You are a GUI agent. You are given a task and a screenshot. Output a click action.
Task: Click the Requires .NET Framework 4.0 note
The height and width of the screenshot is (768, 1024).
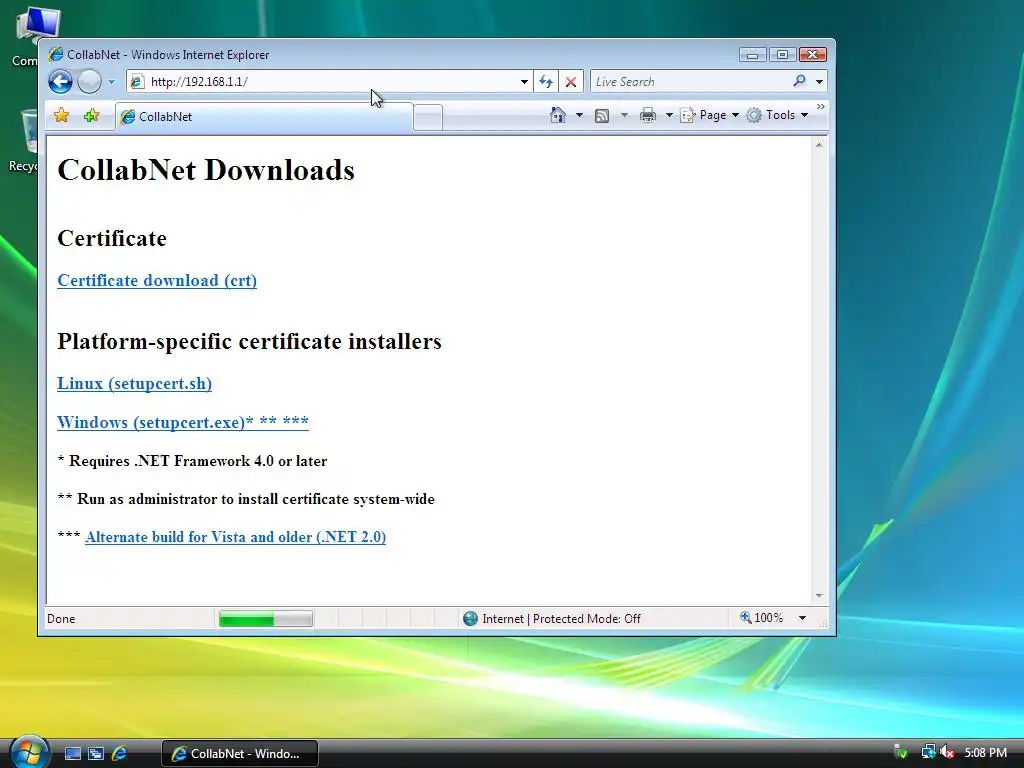tap(192, 460)
